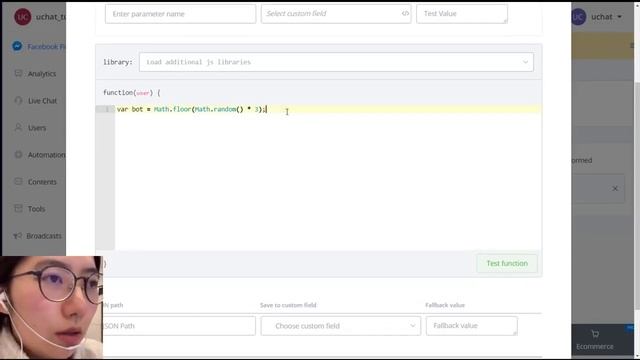Open Tools in the sidebar
Image resolution: width=640 pixels, height=360 pixels.
(x=36, y=209)
